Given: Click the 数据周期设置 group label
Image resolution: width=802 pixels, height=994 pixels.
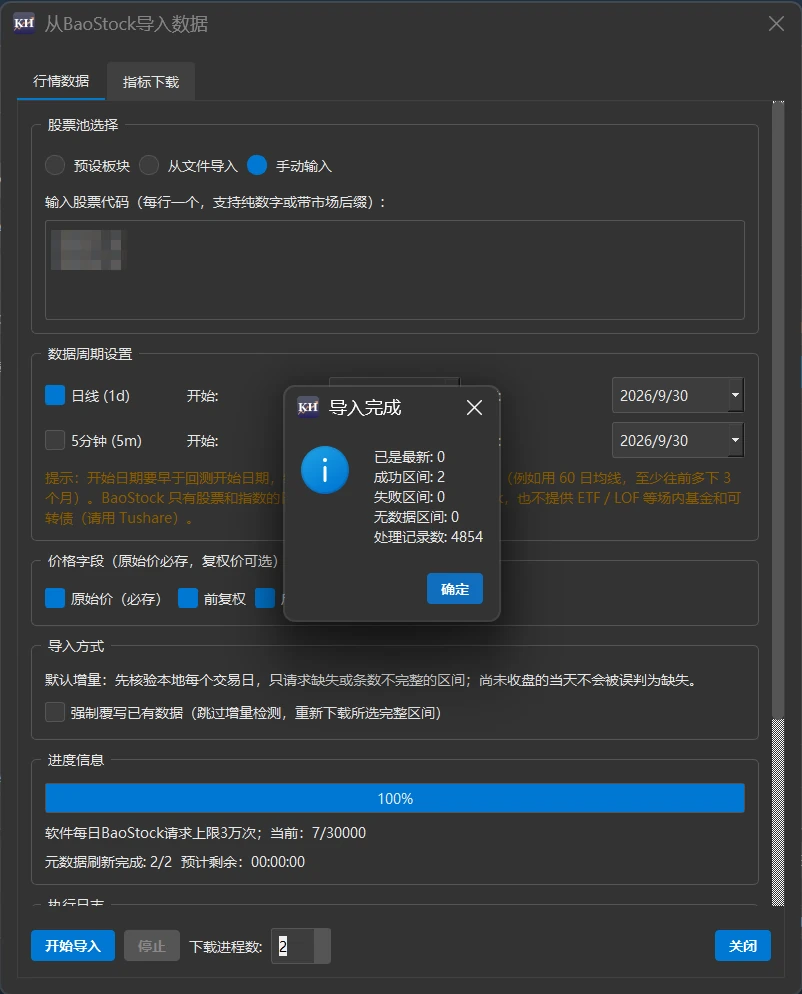Looking at the screenshot, I should coord(90,354).
